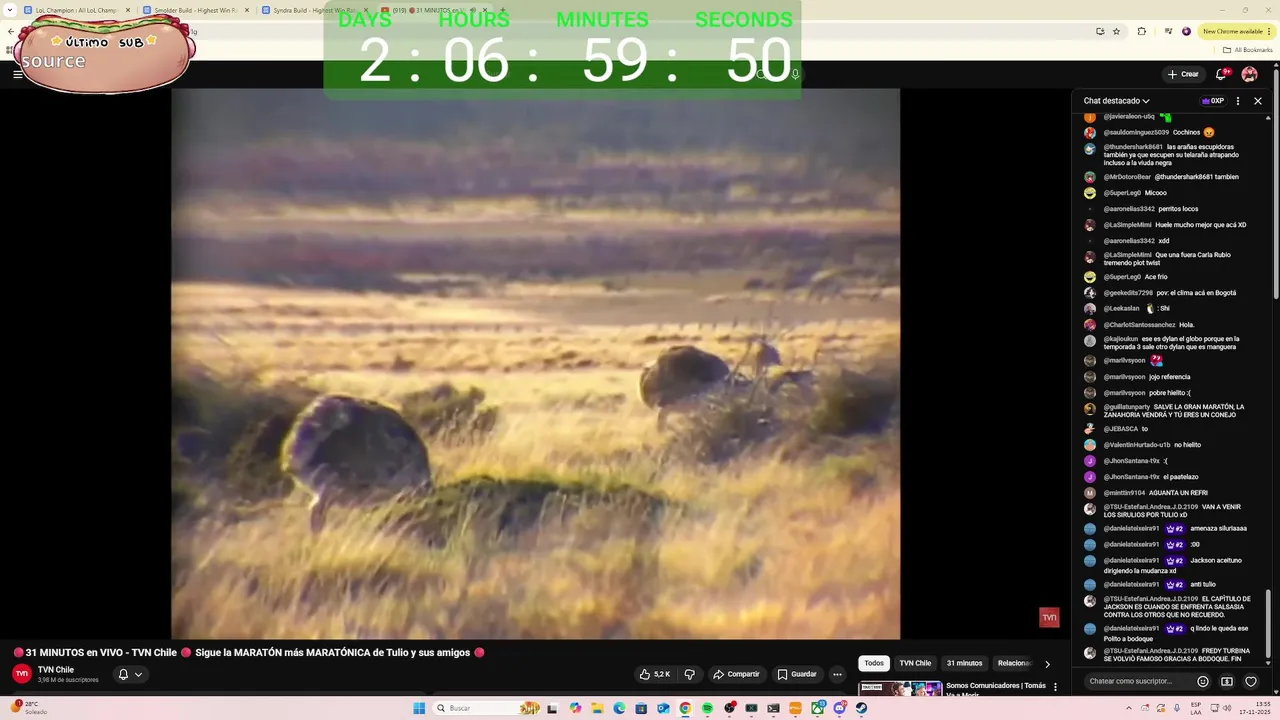
Task: Click the video player to pause
Action: (x=535, y=363)
